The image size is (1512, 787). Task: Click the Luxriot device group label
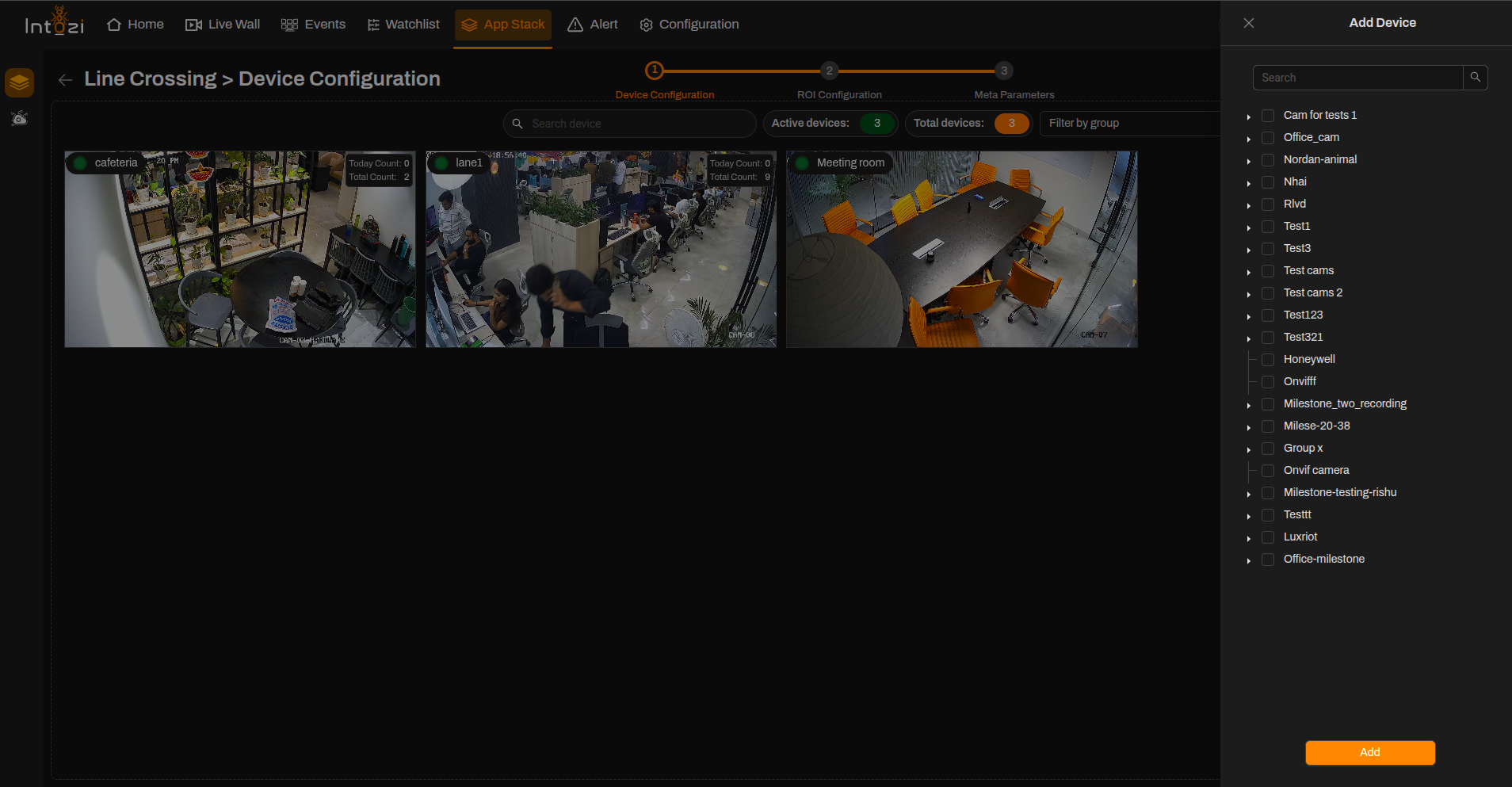1300,537
